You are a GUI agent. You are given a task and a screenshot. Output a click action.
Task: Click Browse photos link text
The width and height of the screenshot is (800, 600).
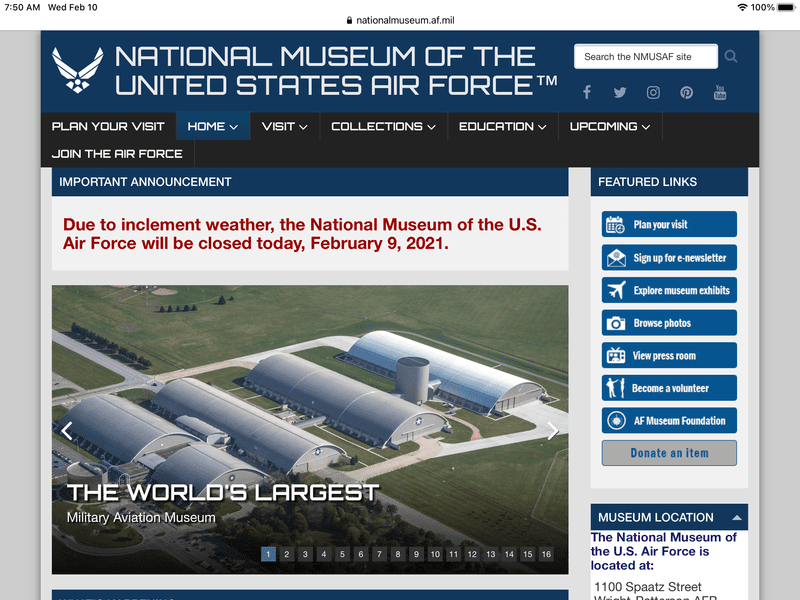point(662,323)
